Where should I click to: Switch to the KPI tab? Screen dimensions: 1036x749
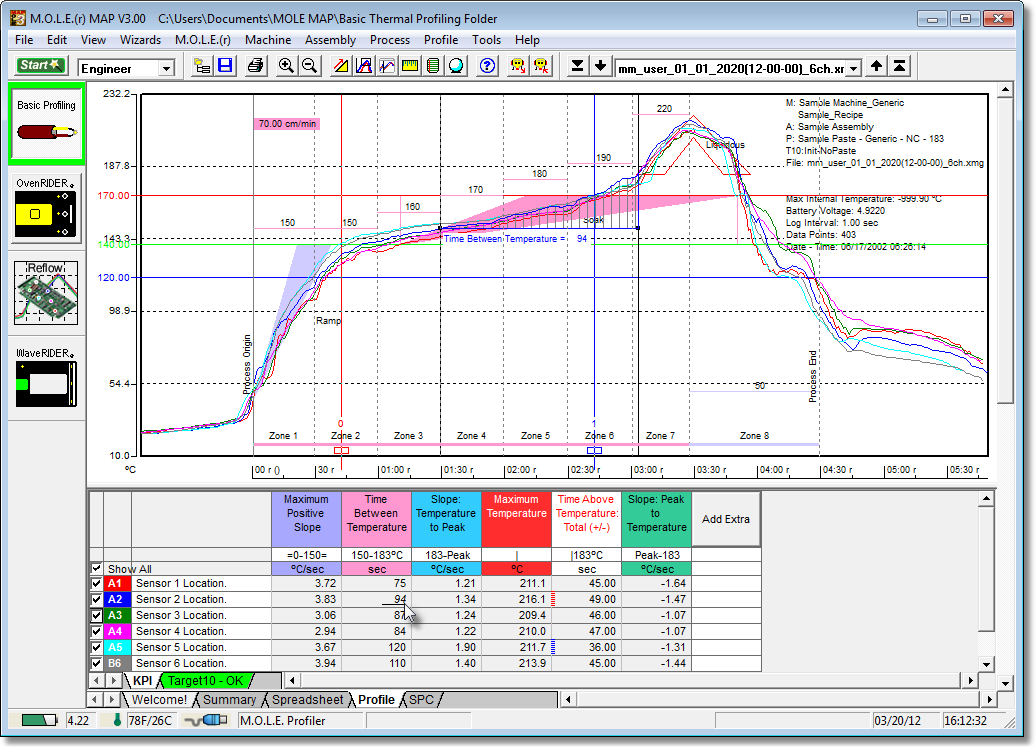coord(142,680)
